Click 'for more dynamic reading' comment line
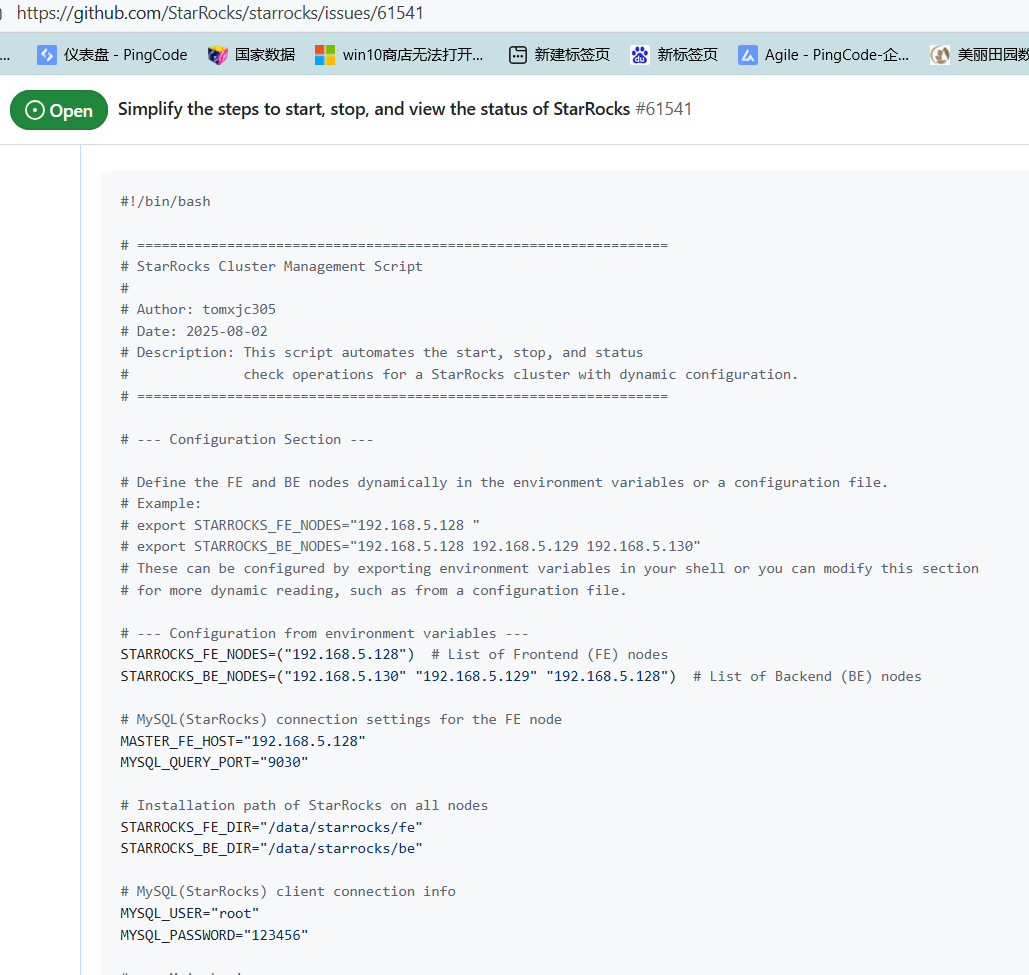This screenshot has height=975, width=1029. pyautogui.click(x=373, y=590)
